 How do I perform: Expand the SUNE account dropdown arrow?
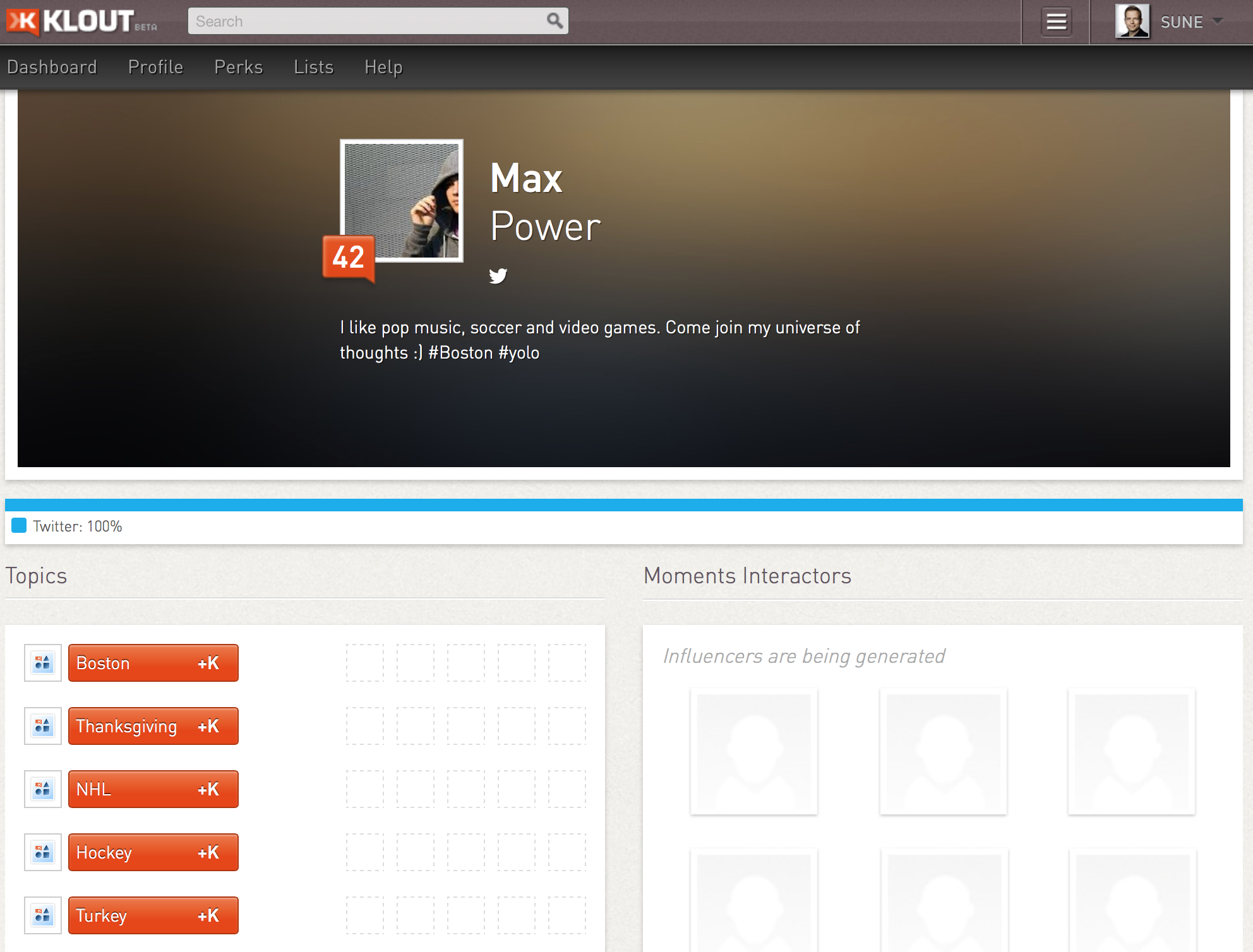point(1218,21)
